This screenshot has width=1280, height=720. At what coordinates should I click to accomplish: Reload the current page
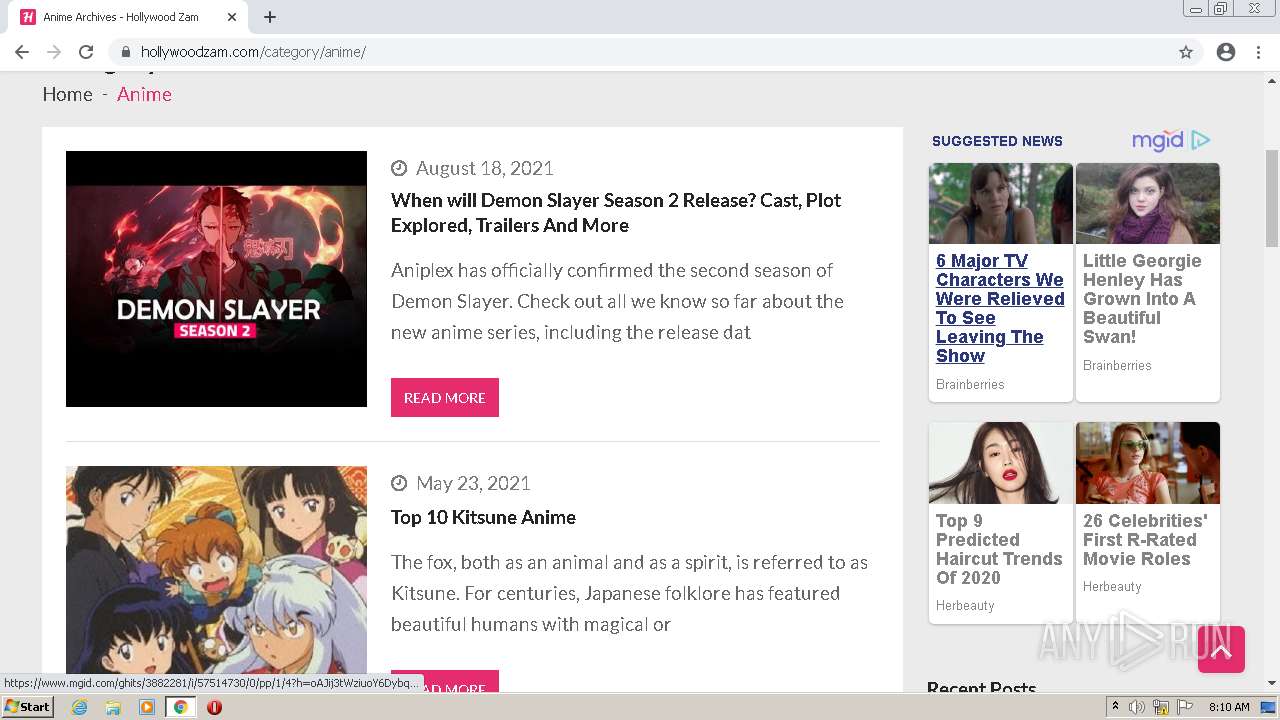pos(86,52)
